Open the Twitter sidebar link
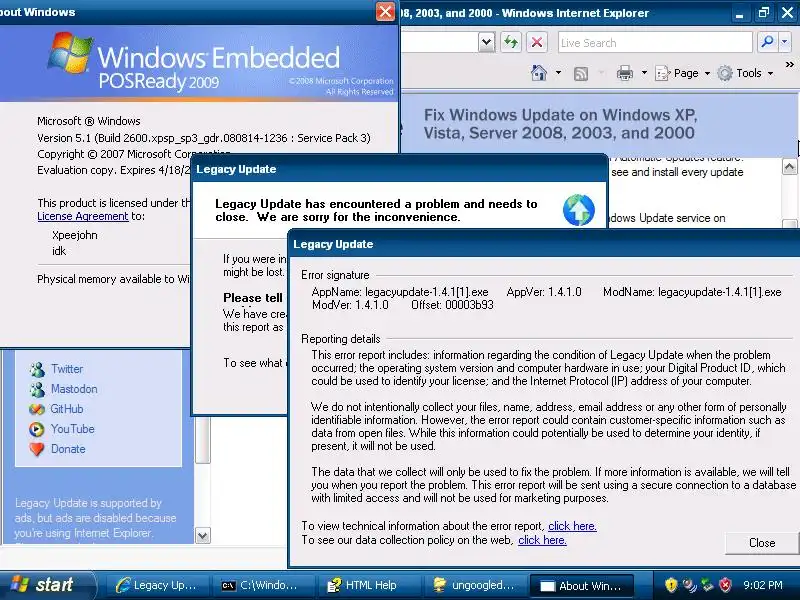Image resolution: width=800 pixels, height=600 pixels. [67, 369]
